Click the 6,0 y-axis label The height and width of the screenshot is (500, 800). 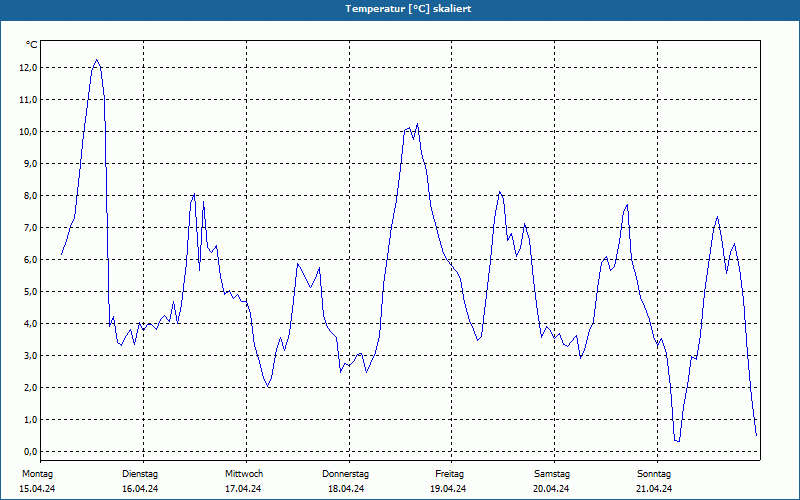(29, 260)
